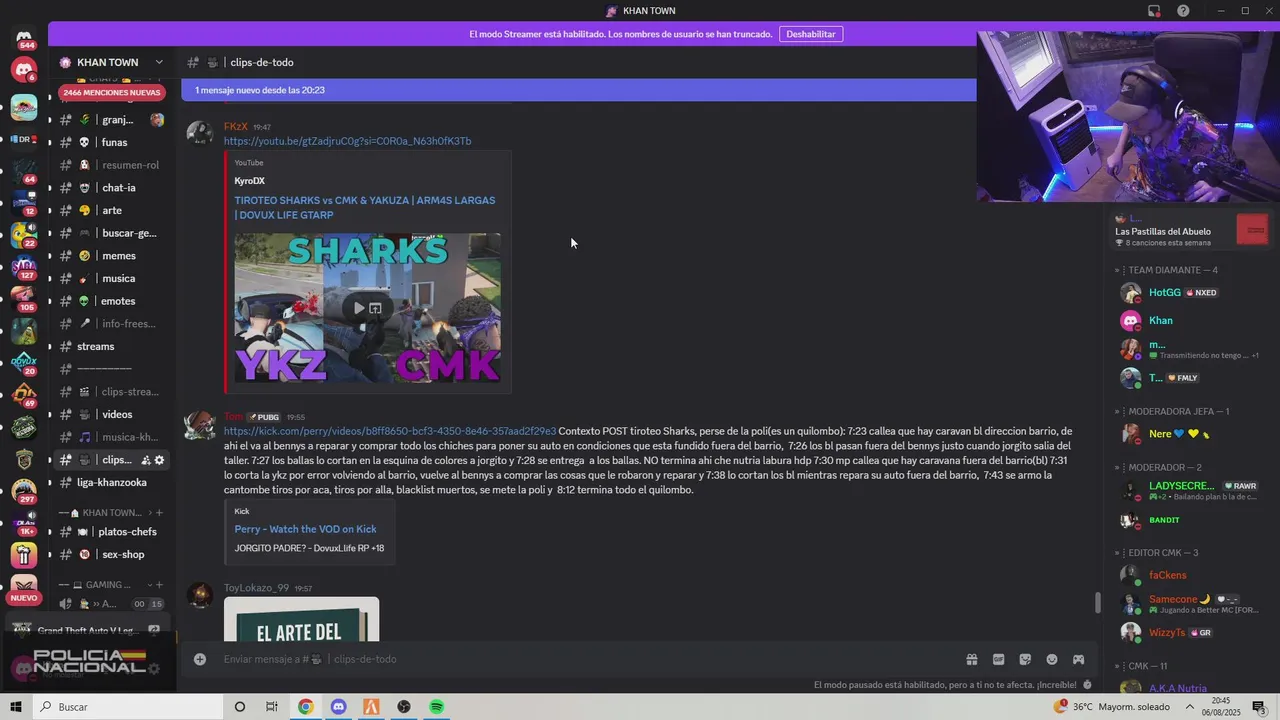
Task: Open the help icon in title bar
Action: (x=1184, y=11)
